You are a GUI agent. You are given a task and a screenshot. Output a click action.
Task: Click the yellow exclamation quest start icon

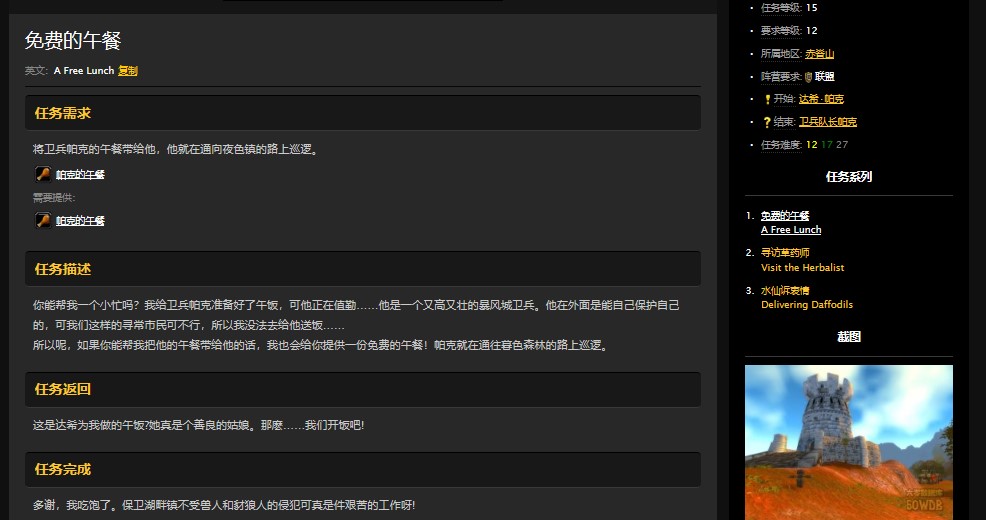click(x=767, y=99)
